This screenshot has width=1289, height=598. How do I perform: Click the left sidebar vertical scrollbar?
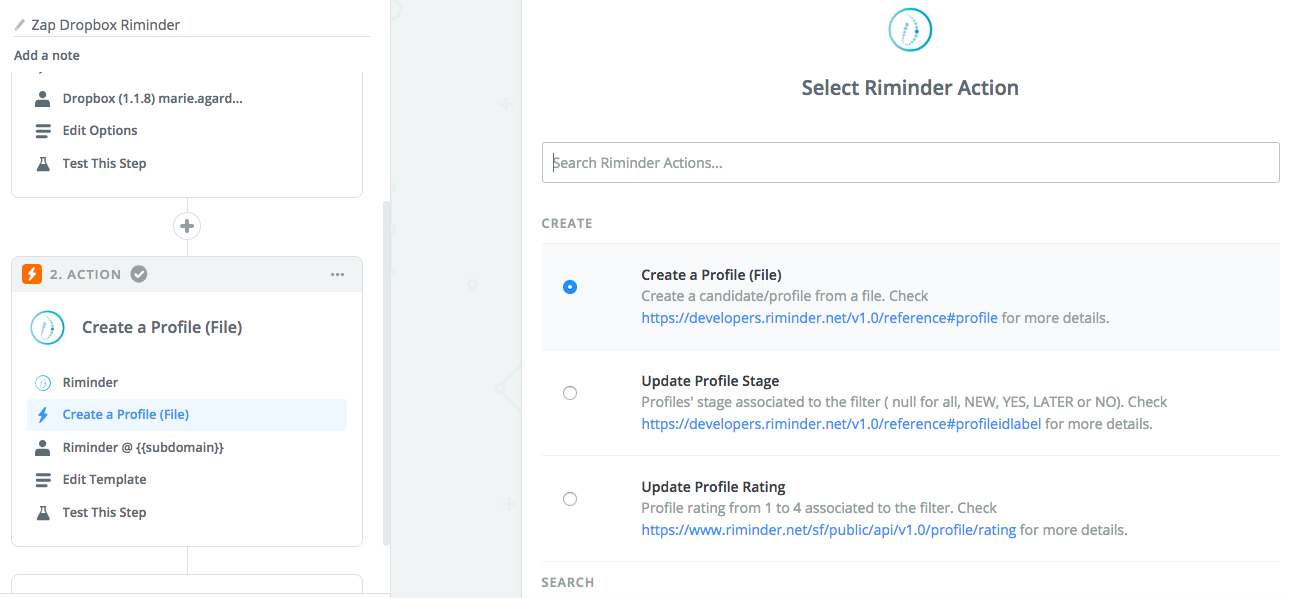coord(386,372)
